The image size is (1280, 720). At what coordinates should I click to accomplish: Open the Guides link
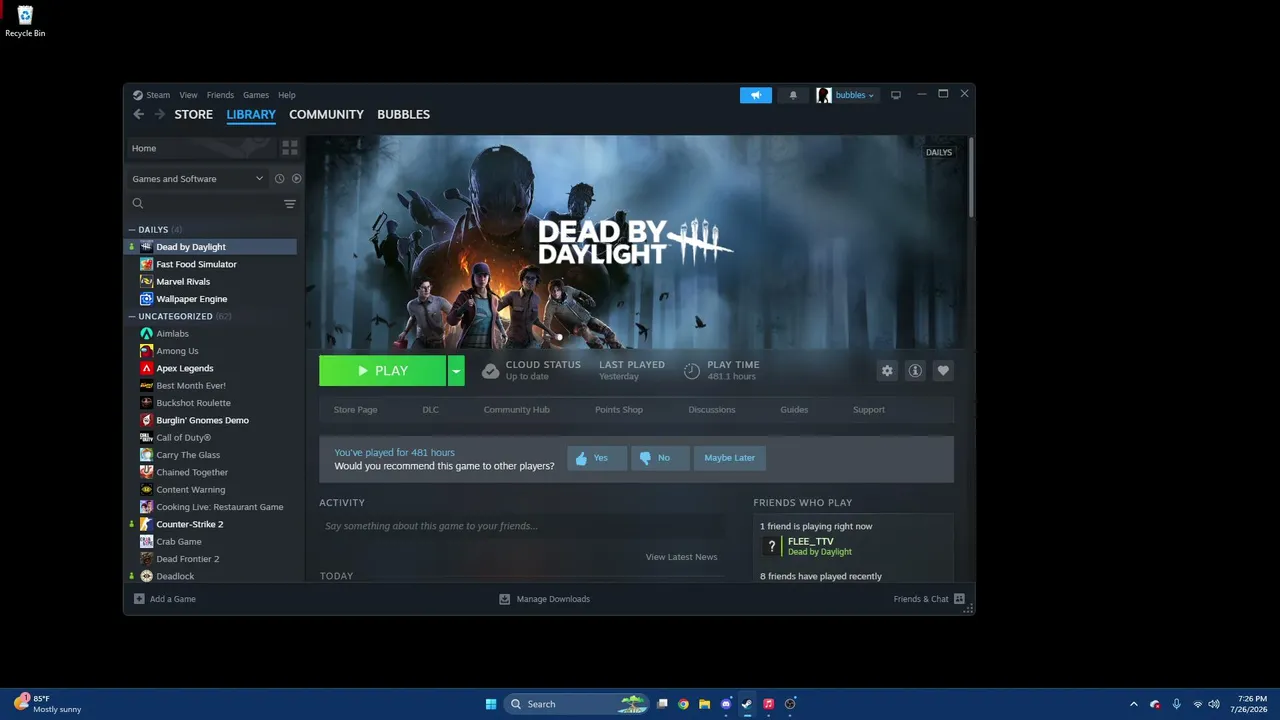click(794, 410)
